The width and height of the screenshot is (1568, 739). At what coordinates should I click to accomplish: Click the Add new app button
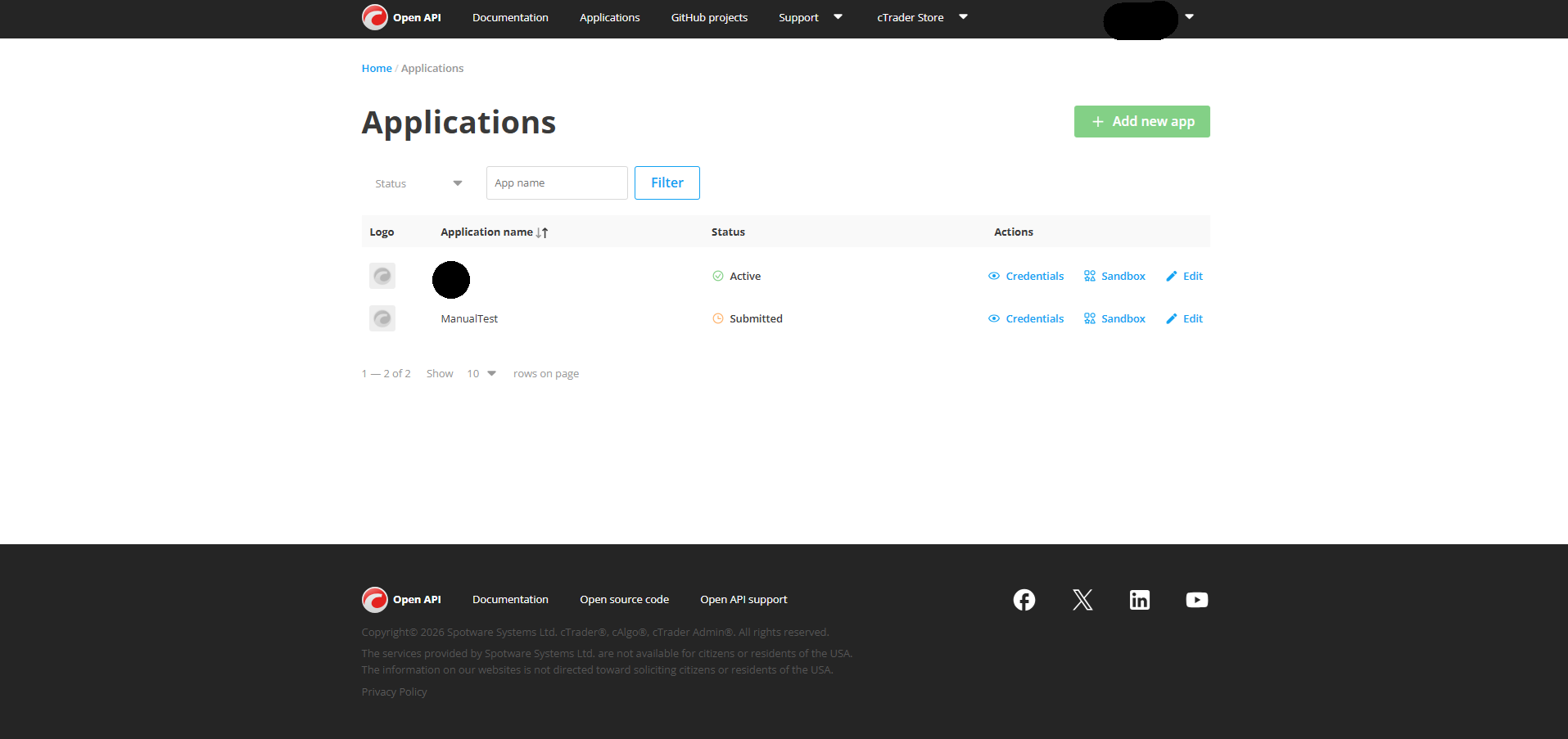pos(1141,121)
